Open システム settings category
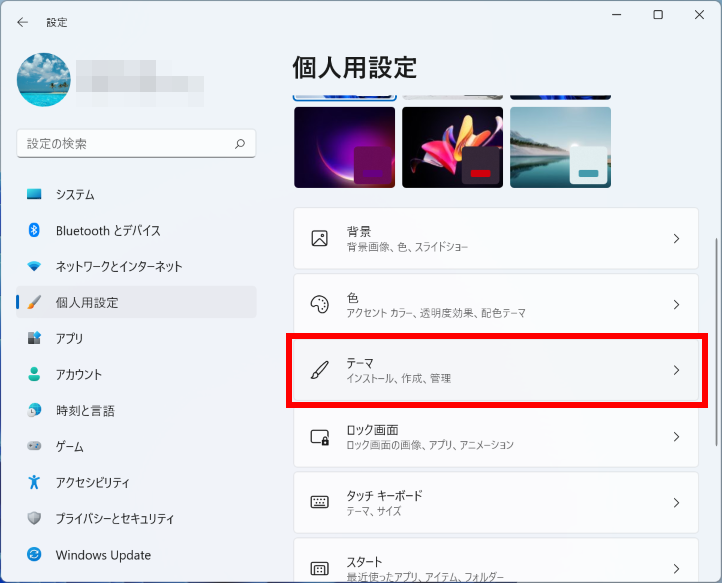 136,194
